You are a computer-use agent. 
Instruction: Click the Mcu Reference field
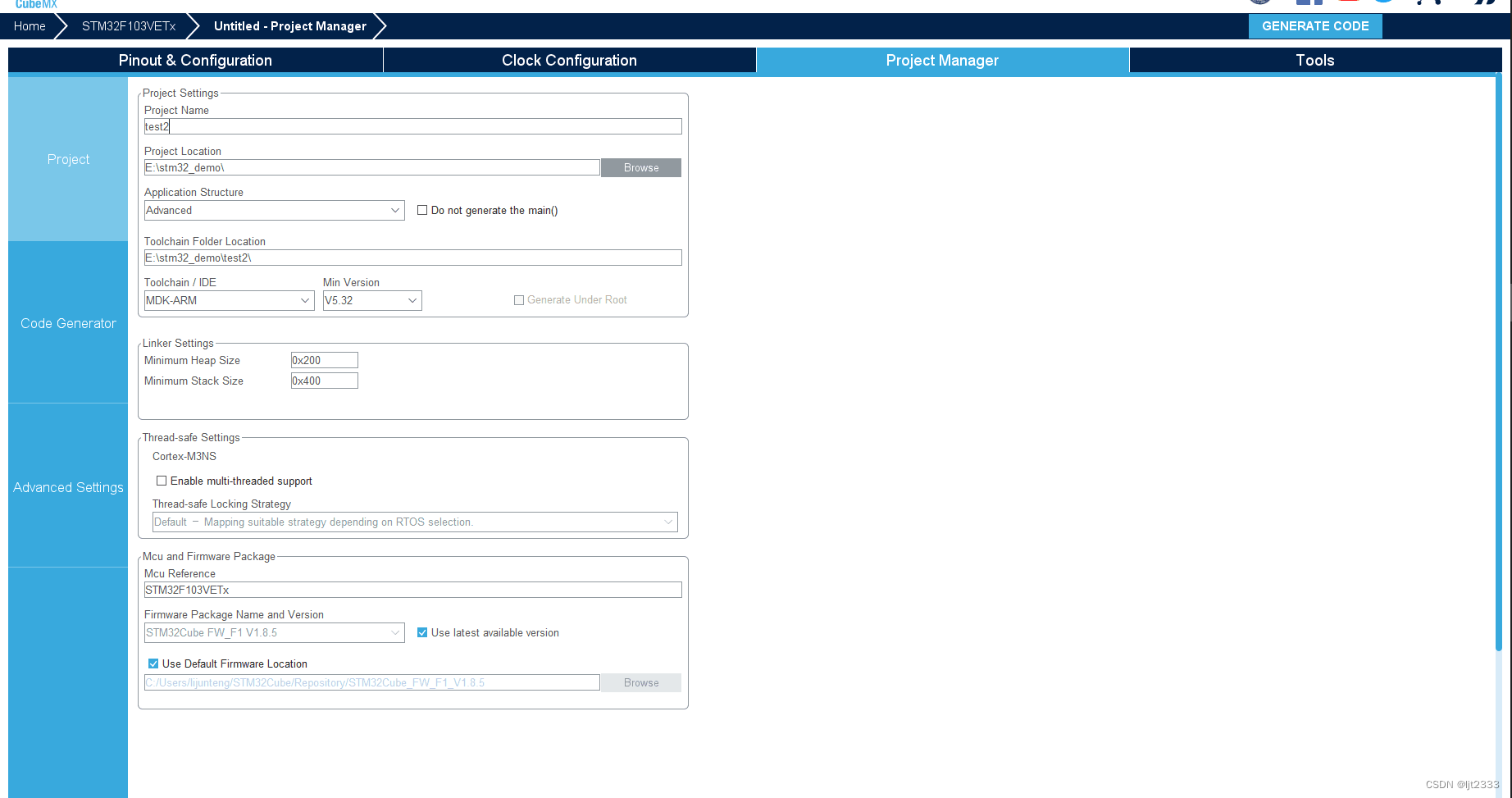click(413, 590)
